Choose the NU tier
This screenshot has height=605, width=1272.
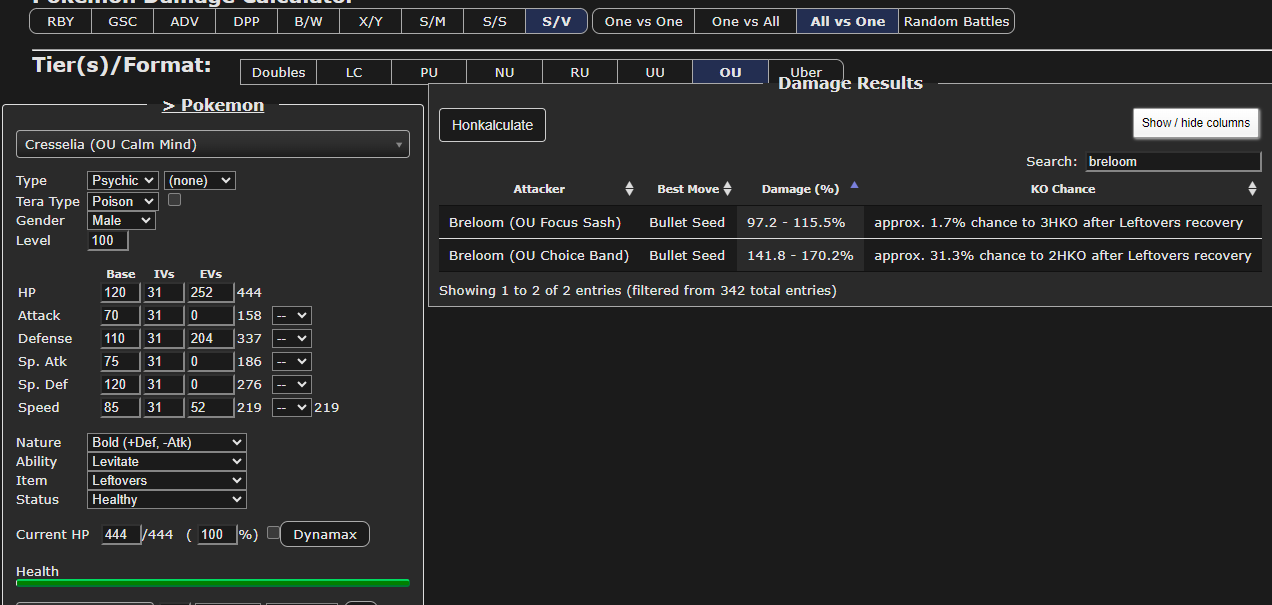coord(505,72)
